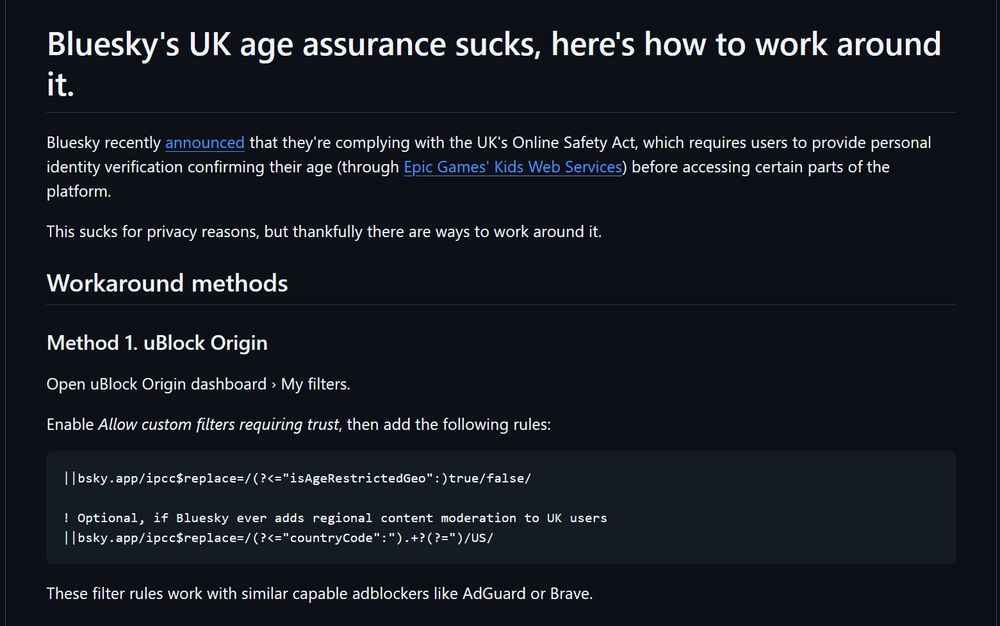Image resolution: width=1000 pixels, height=626 pixels.
Task: Click the sentence about similar capable adblockers
Action: [x=320, y=594]
